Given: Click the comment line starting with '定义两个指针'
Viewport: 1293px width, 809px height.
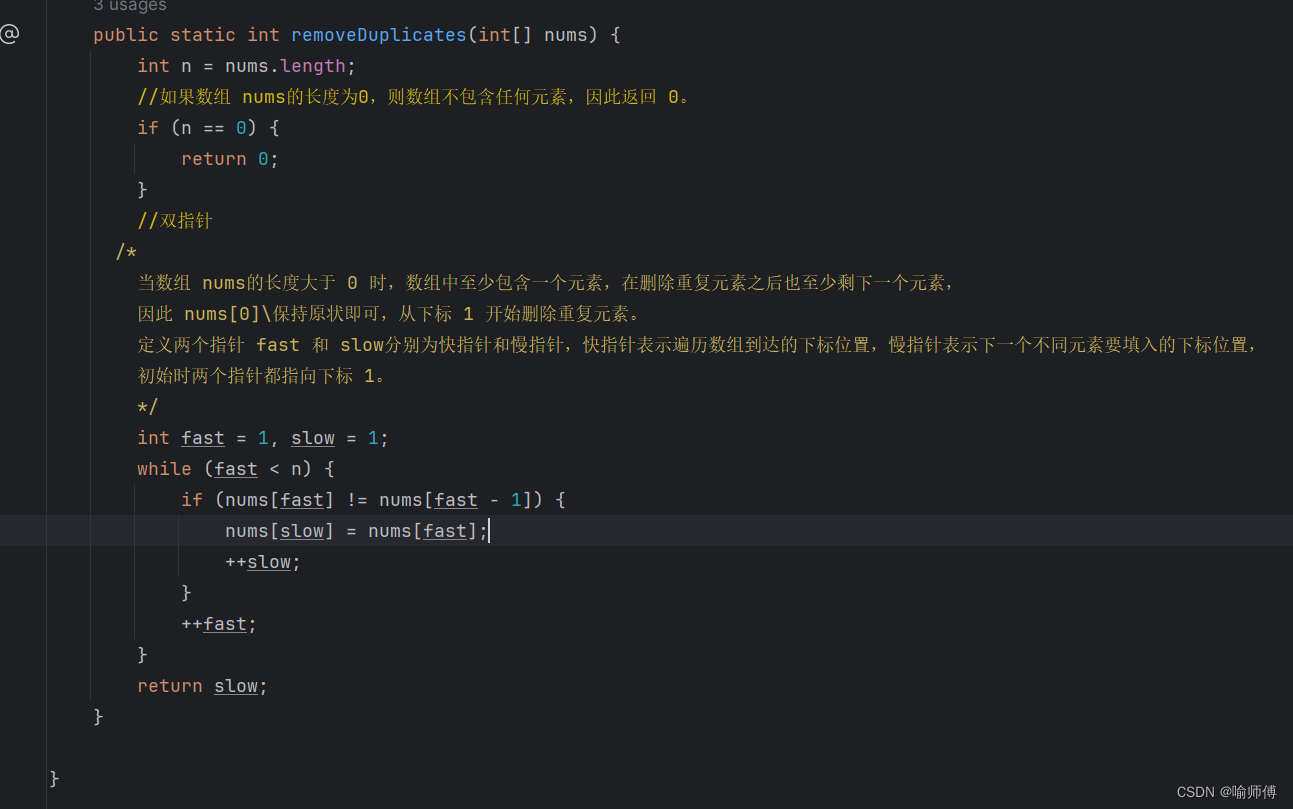Looking at the screenshot, I should pyautogui.click(x=697, y=345).
